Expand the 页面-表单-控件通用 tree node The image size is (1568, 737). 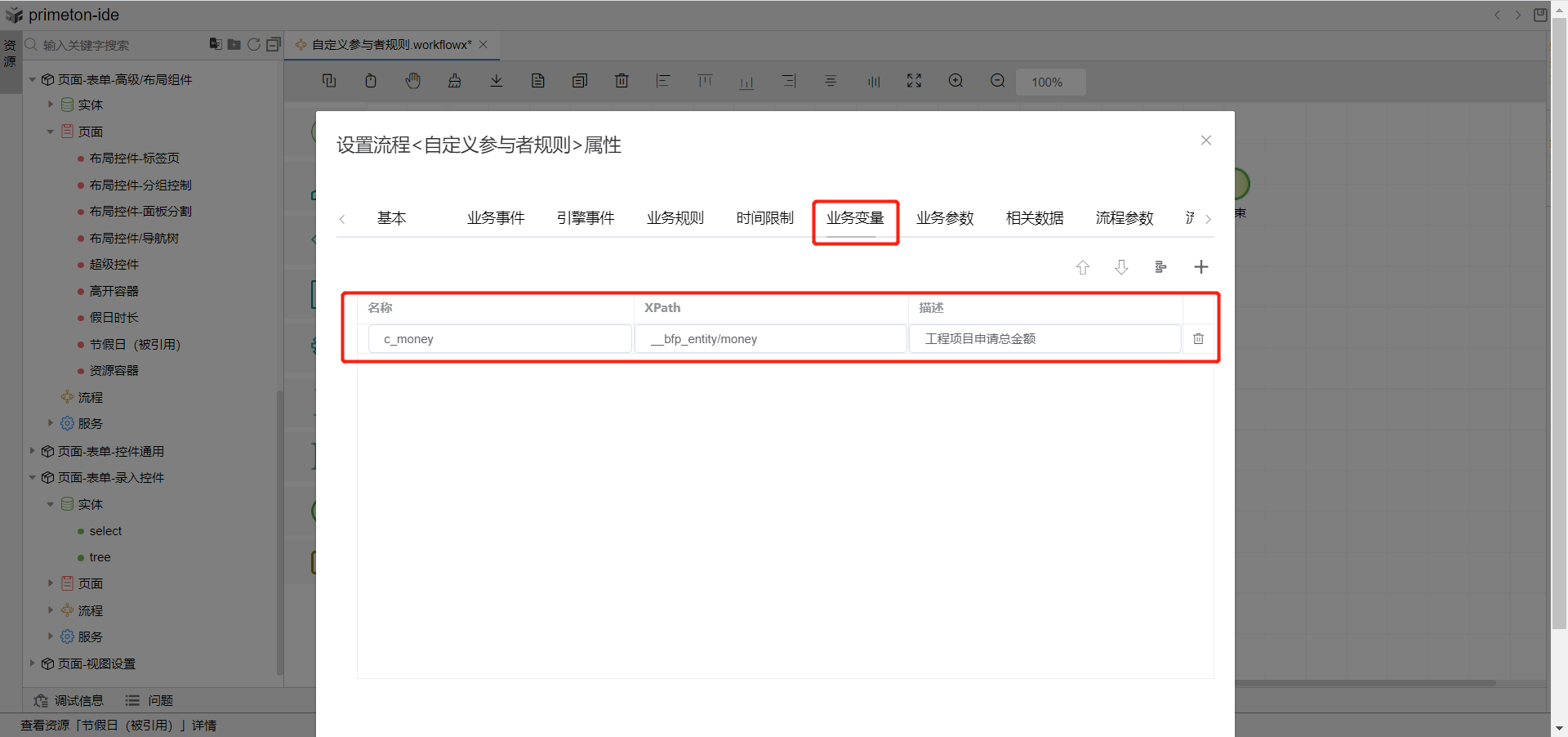coord(33,451)
